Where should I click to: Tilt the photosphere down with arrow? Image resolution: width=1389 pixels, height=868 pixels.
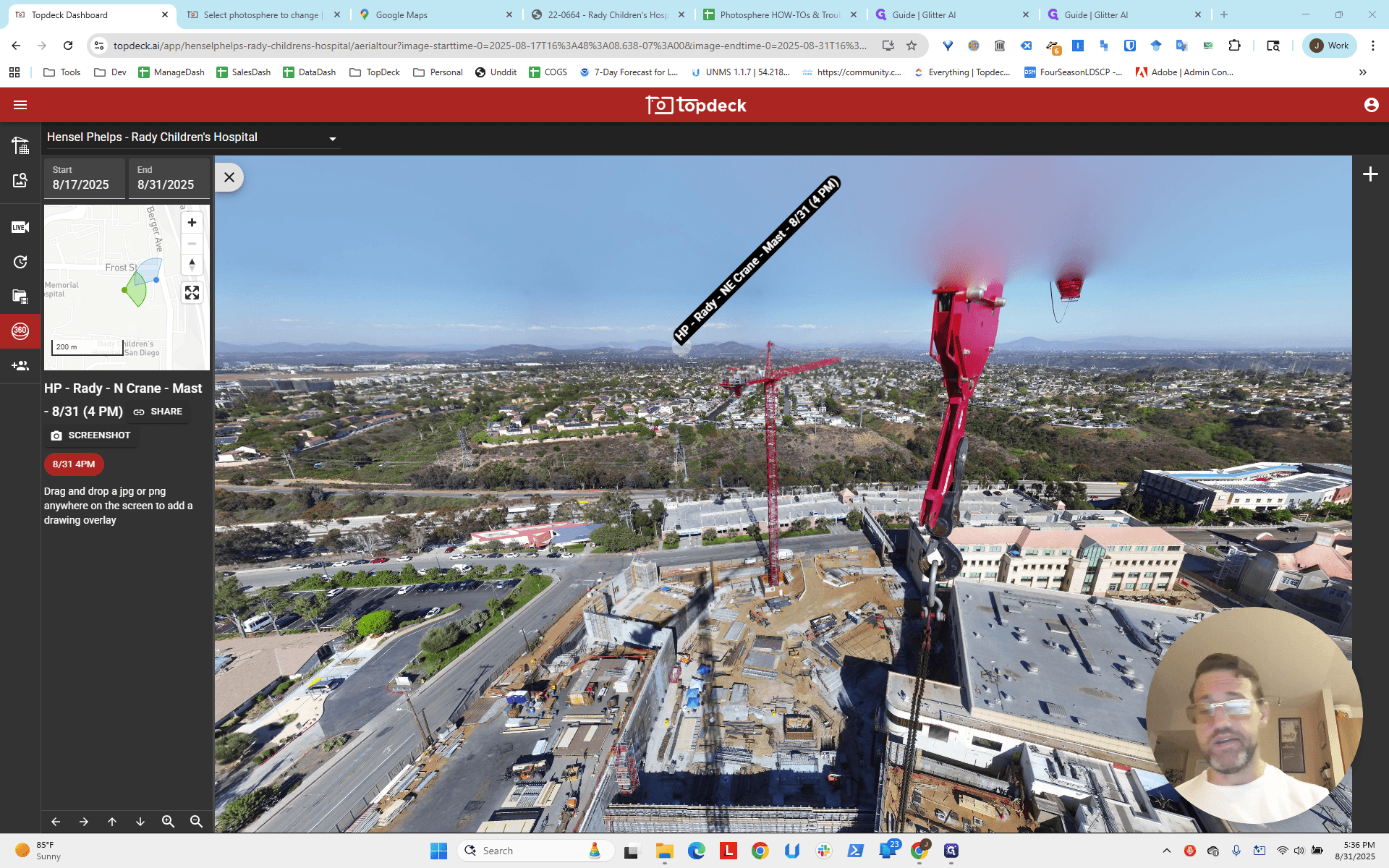[x=140, y=822]
